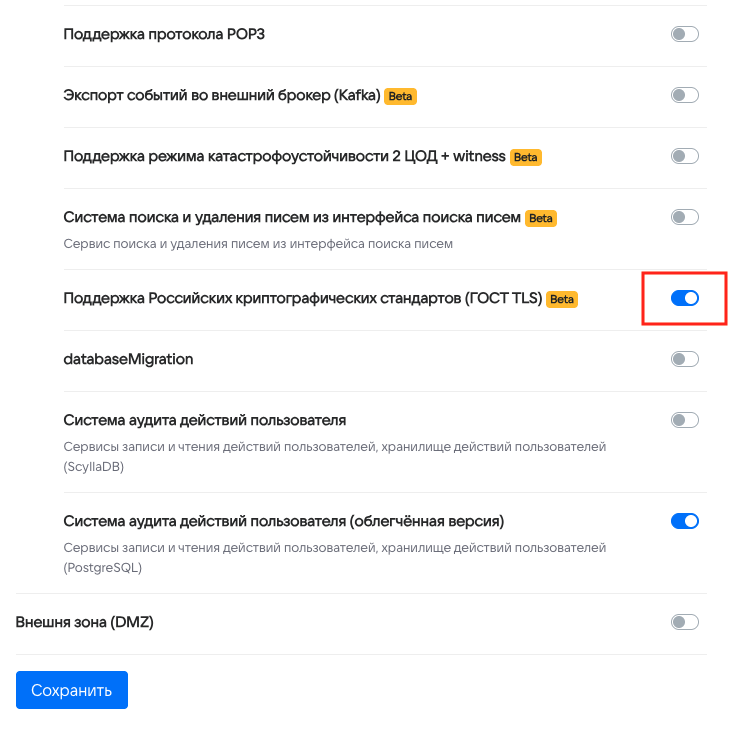The width and height of the screenshot is (736, 732).
Task: Click the Экспорт событий во внешний брокер label
Action: tap(221, 96)
